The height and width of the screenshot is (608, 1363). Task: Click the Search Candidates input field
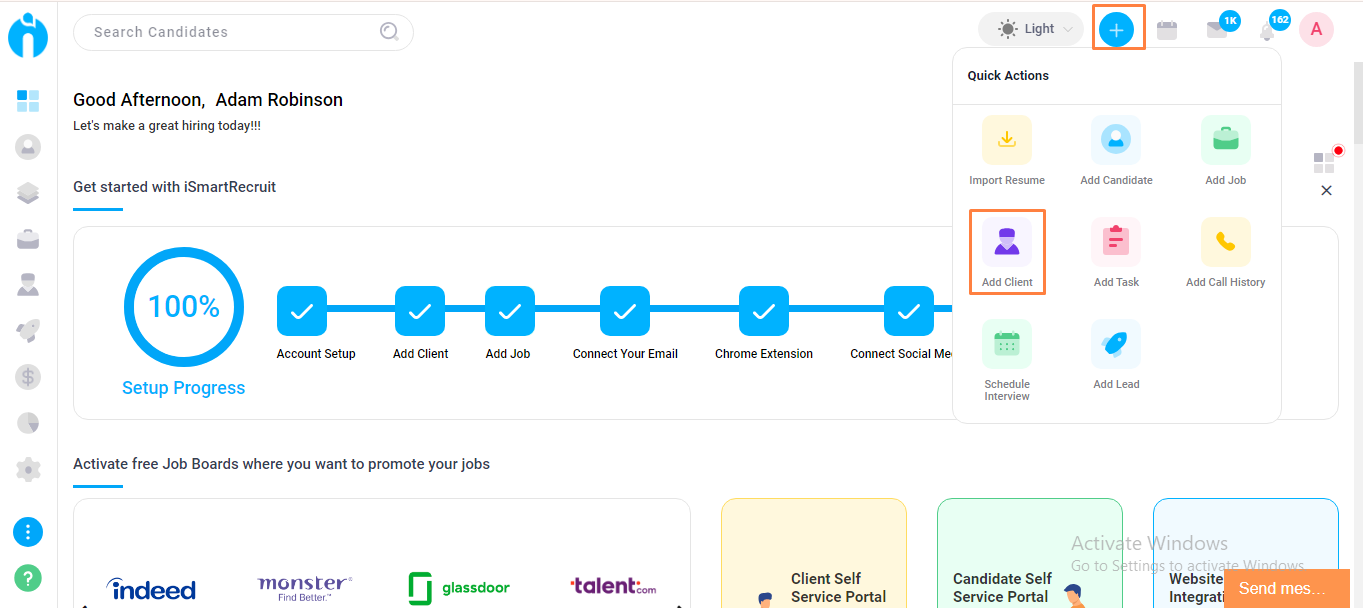pyautogui.click(x=230, y=32)
